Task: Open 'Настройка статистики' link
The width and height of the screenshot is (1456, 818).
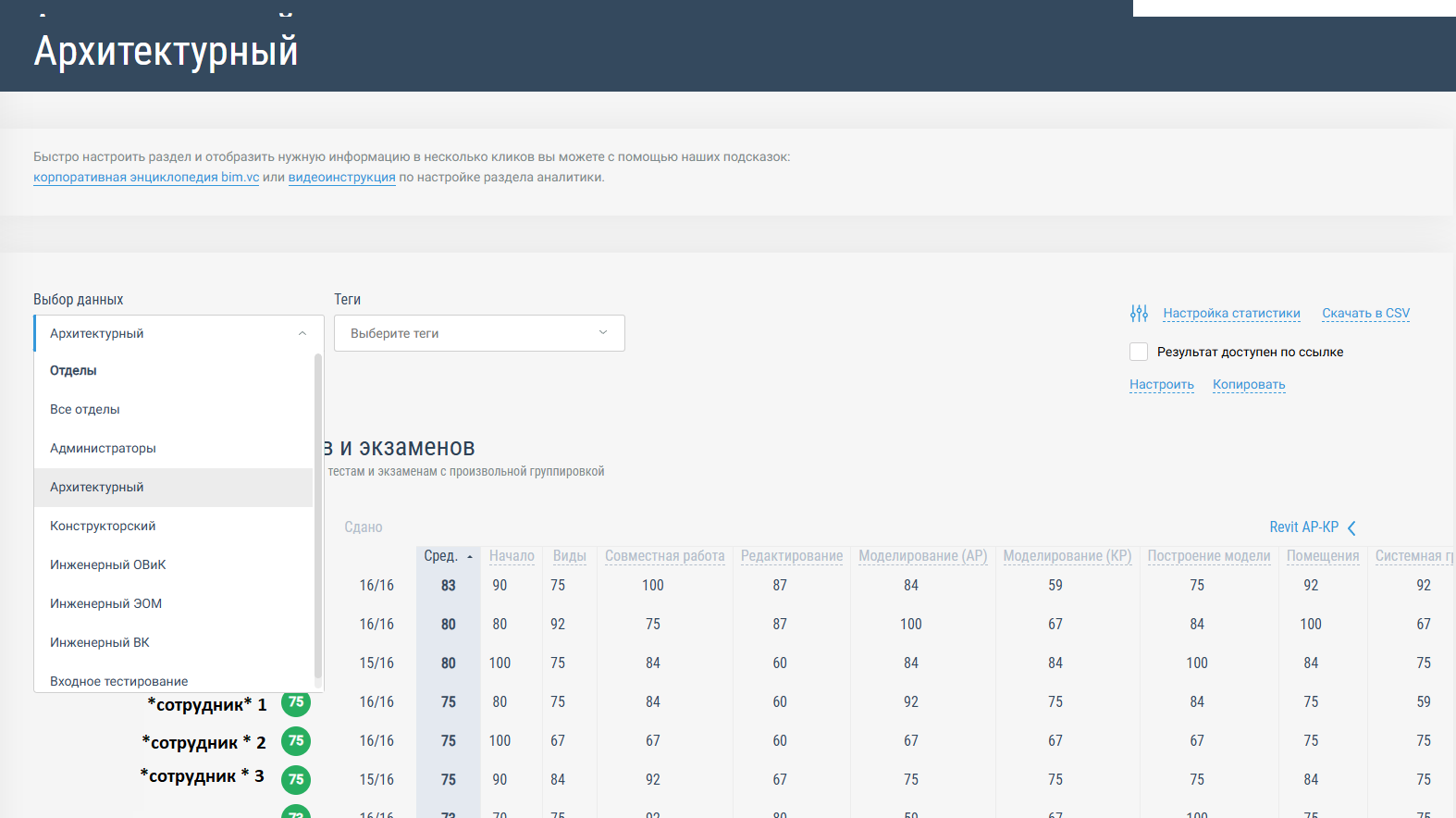Action: 1231,314
